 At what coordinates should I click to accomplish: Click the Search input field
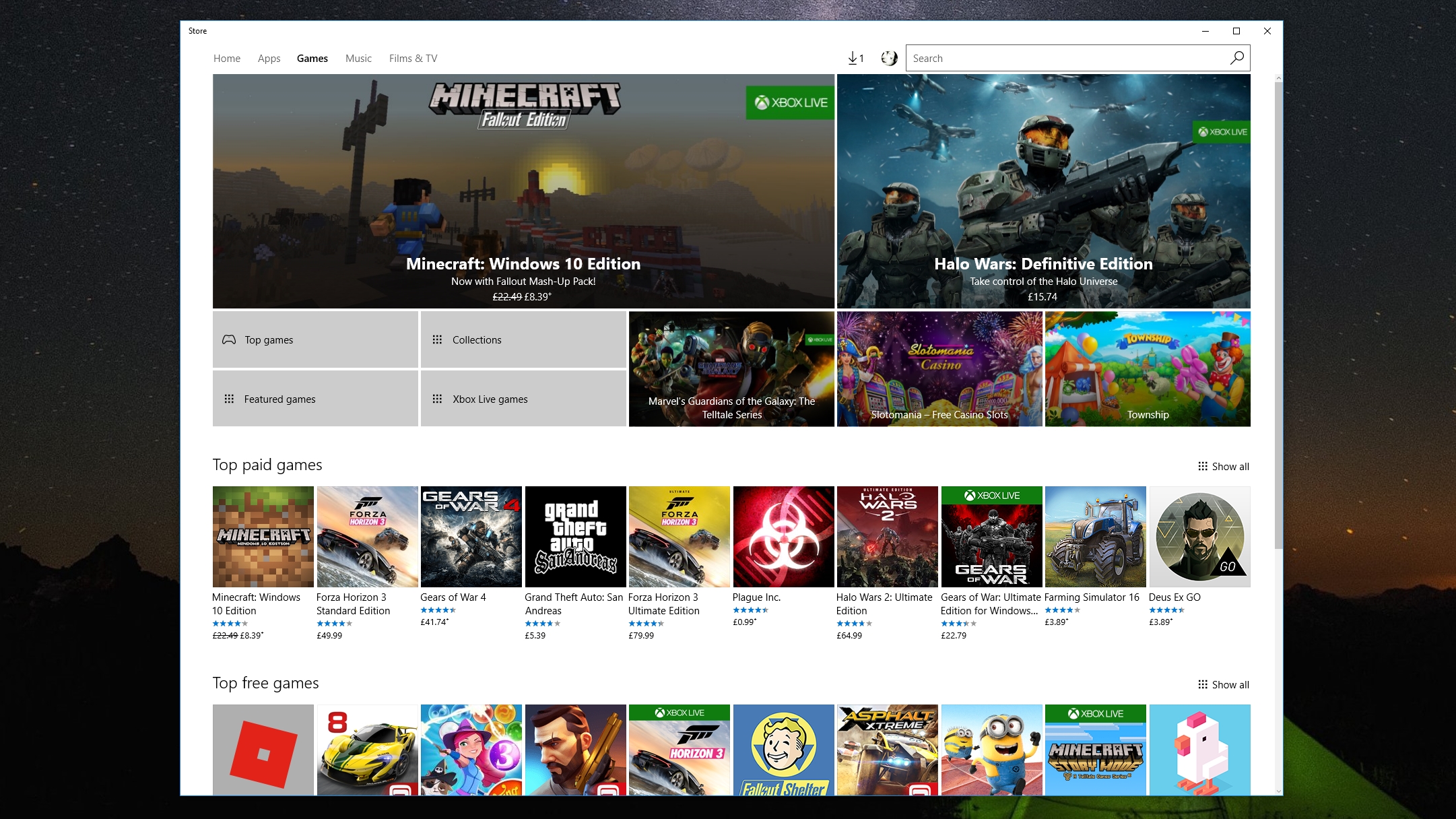tap(1067, 59)
